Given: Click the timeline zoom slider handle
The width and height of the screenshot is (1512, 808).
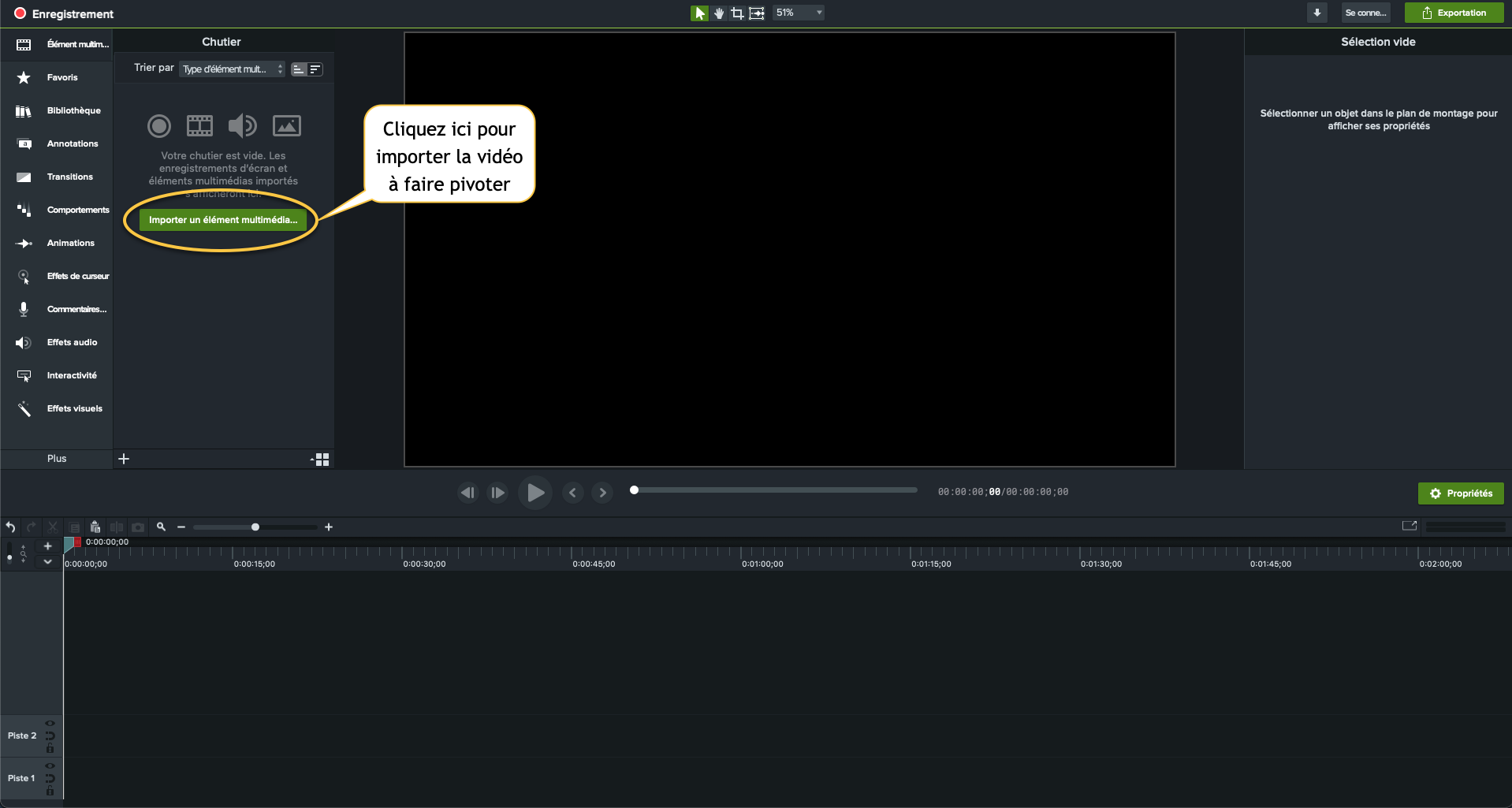Looking at the screenshot, I should (x=255, y=527).
